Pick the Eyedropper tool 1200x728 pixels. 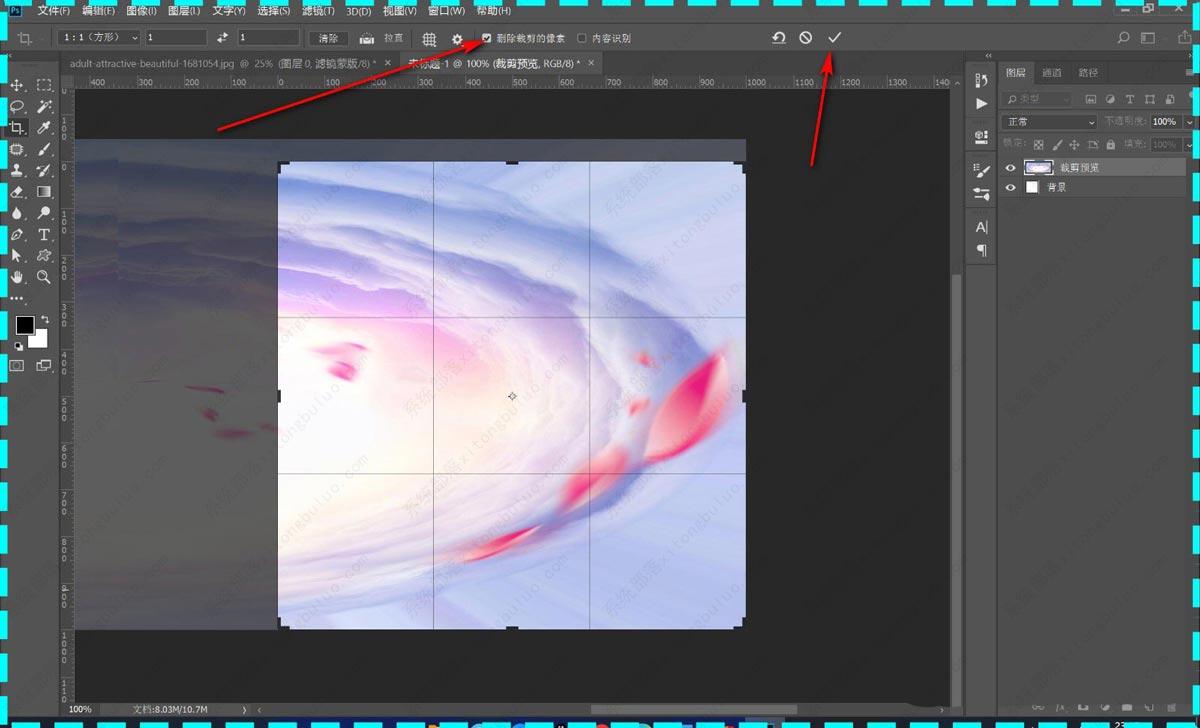(44, 128)
